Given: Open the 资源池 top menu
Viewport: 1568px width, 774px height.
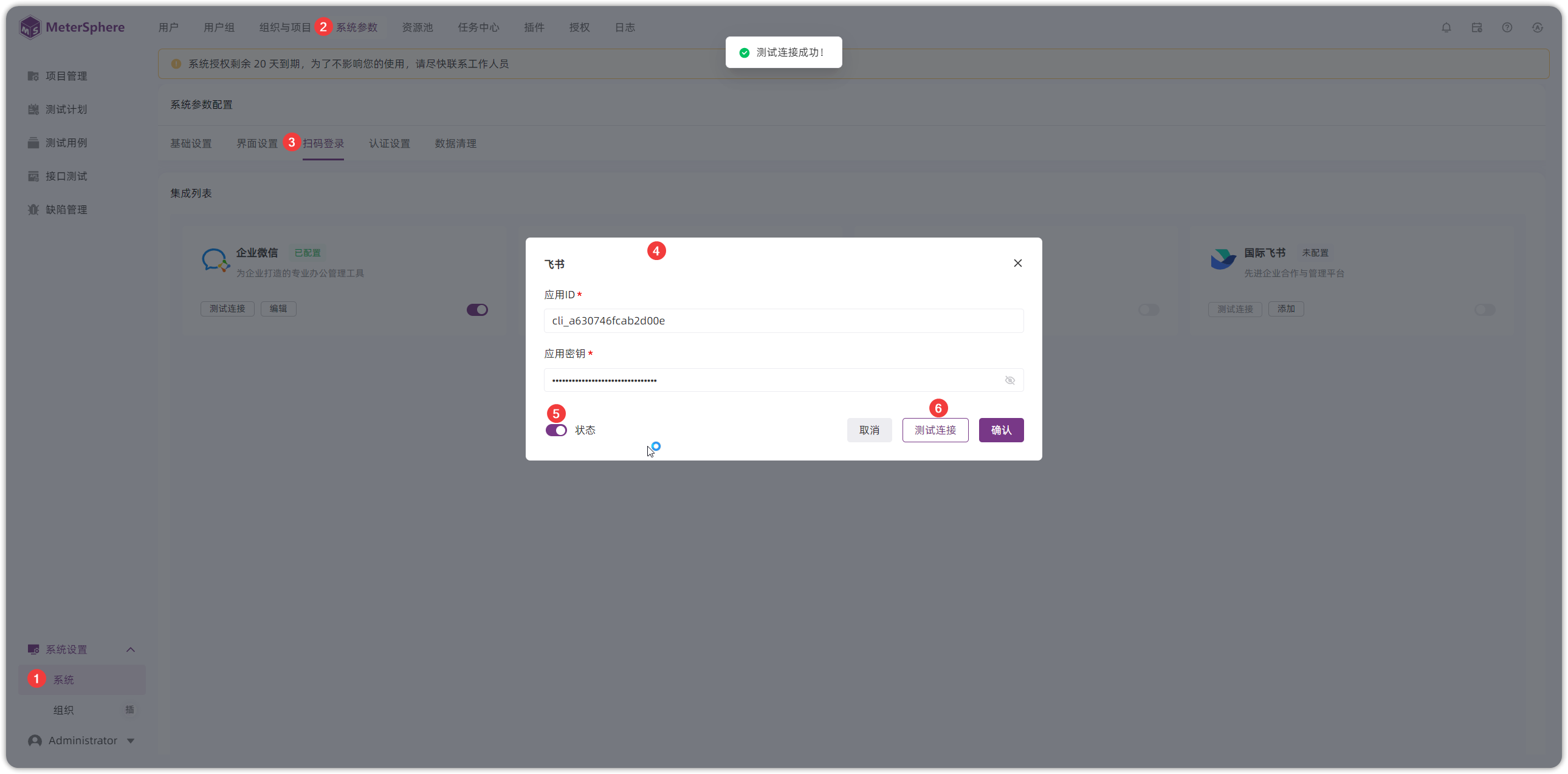Looking at the screenshot, I should tap(417, 27).
